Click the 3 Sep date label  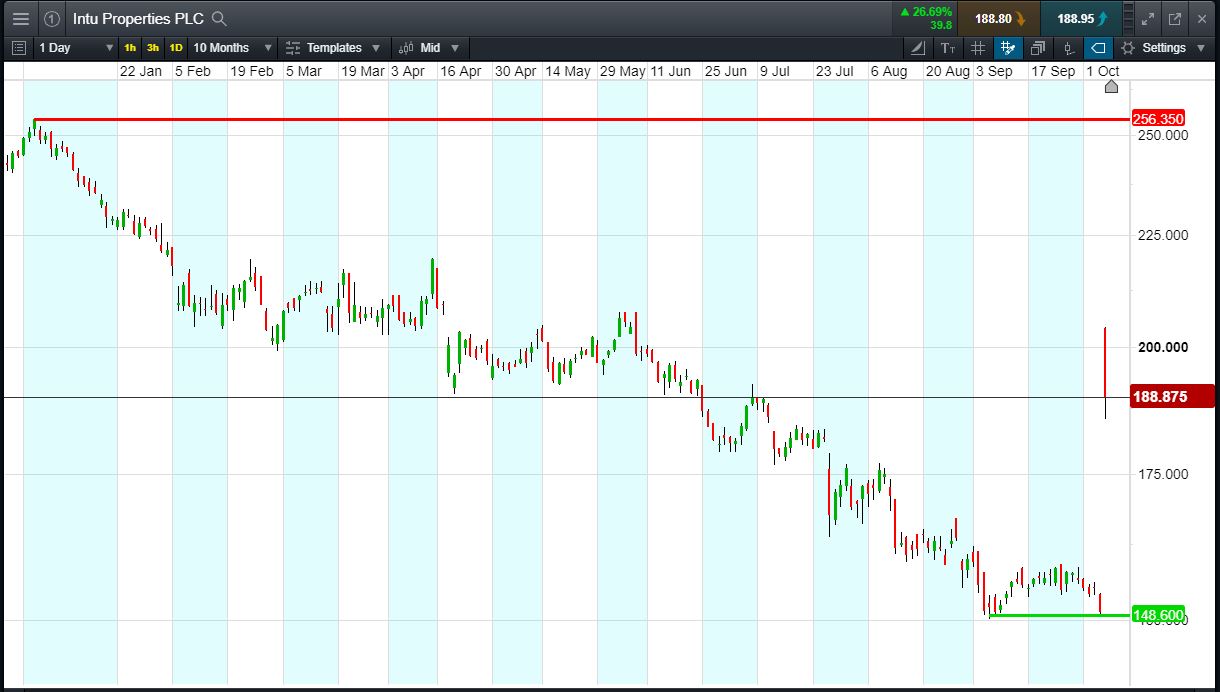pyautogui.click(x=994, y=71)
